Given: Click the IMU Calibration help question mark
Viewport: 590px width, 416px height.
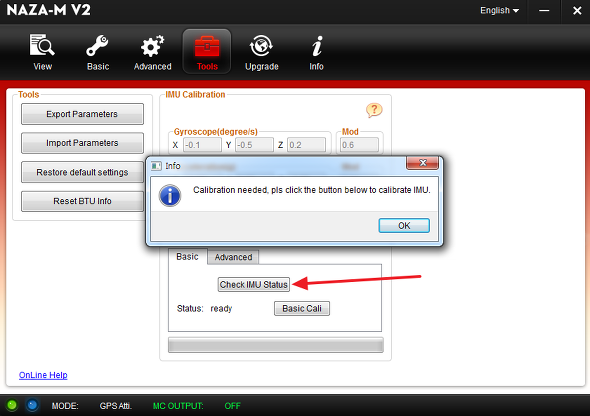Looking at the screenshot, I should [x=374, y=110].
